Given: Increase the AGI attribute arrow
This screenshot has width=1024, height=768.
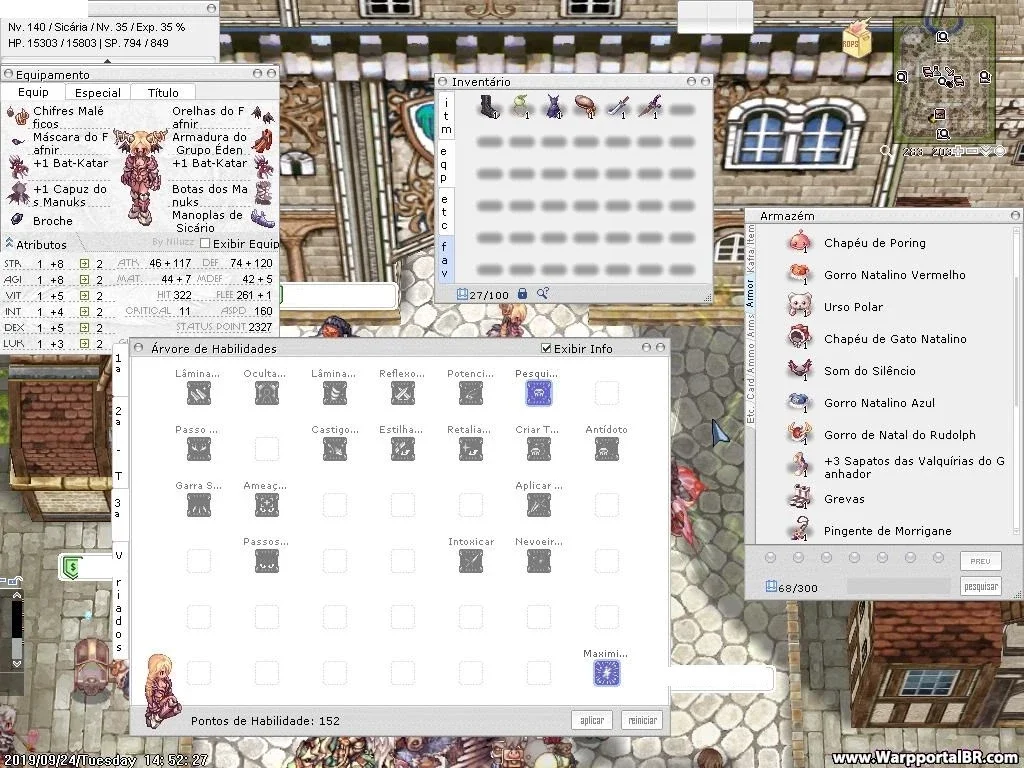Looking at the screenshot, I should point(84,280).
